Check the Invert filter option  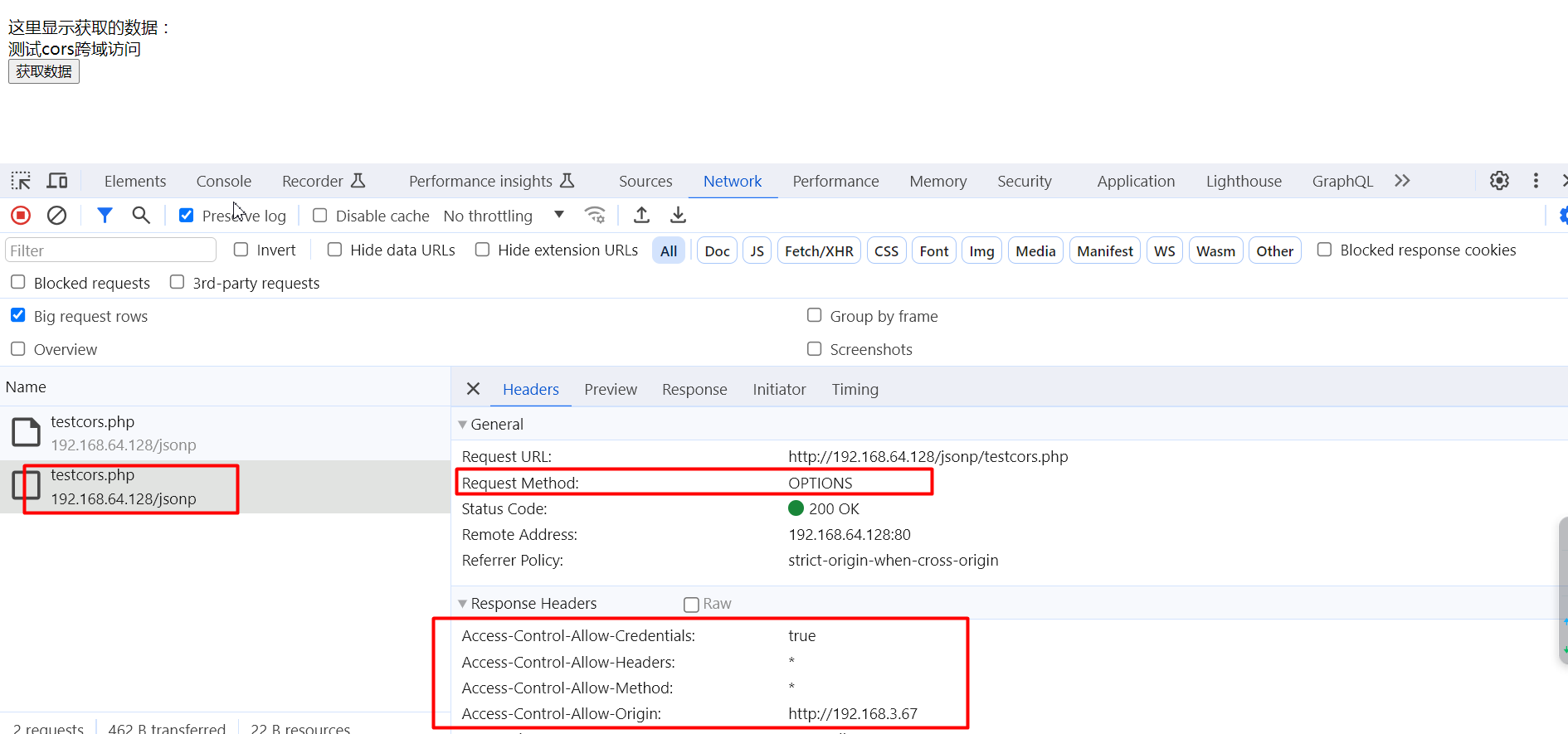(x=241, y=250)
